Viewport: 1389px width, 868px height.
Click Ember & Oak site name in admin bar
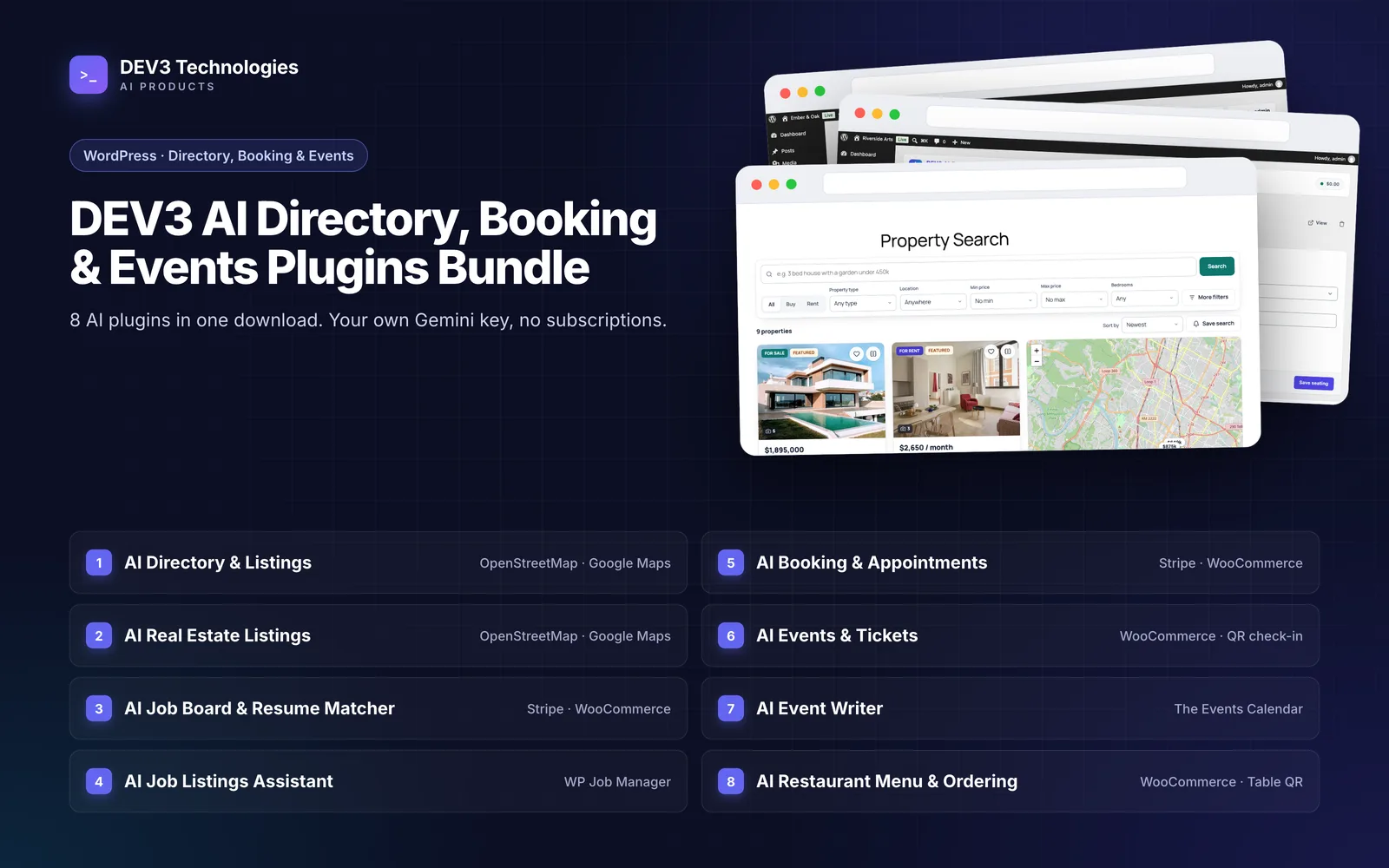point(800,117)
